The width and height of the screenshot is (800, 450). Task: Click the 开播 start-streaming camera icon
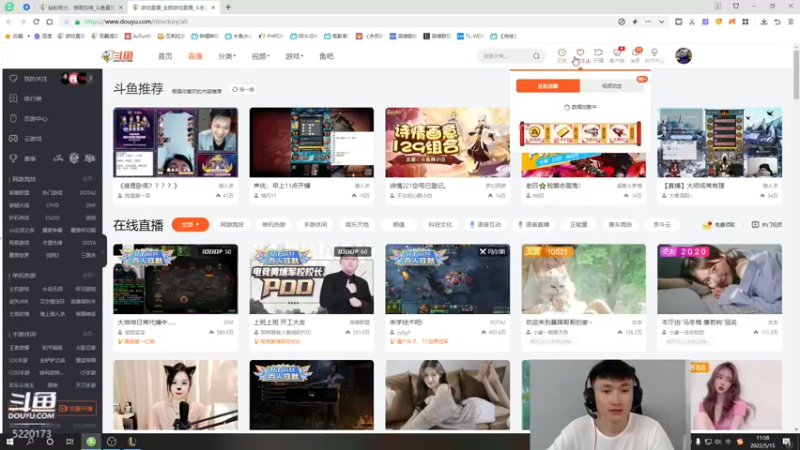pos(598,56)
